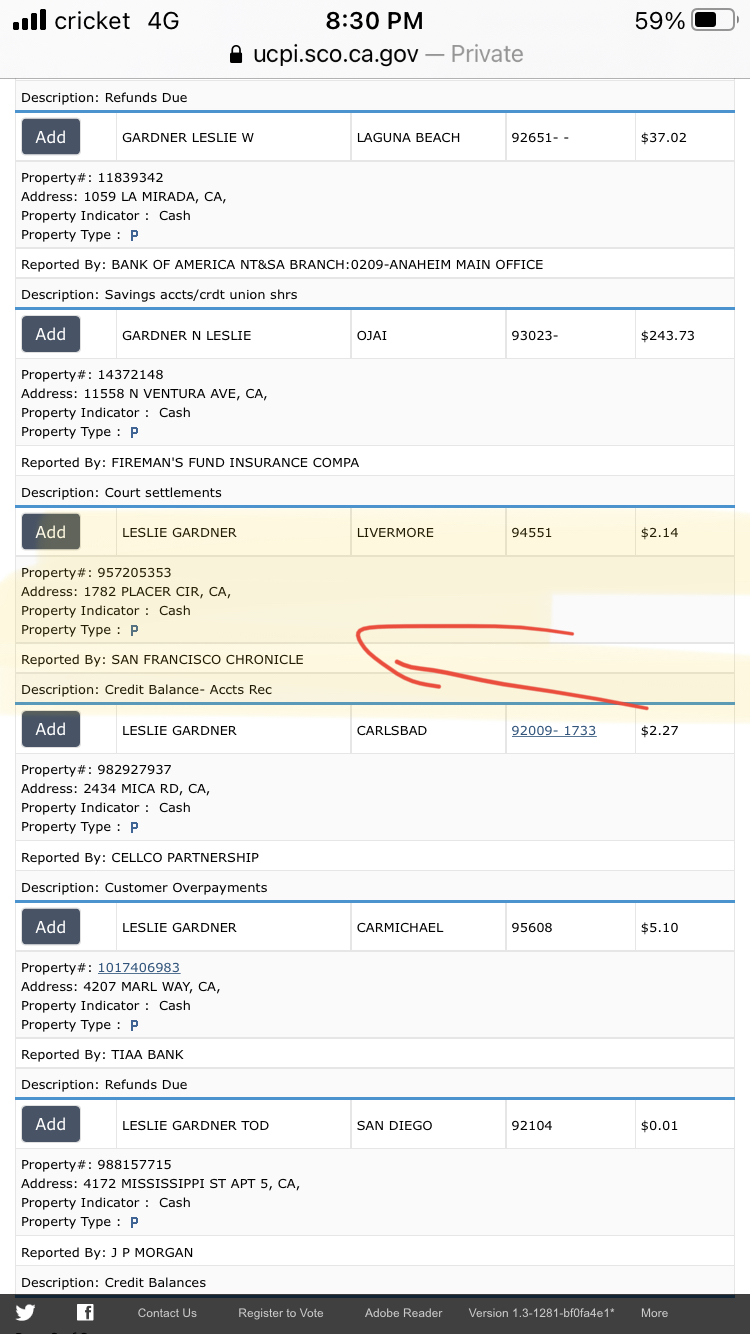The height and width of the screenshot is (1334, 750).
Task: Tap the zip code link 92009- 1733
Action: pos(553,730)
